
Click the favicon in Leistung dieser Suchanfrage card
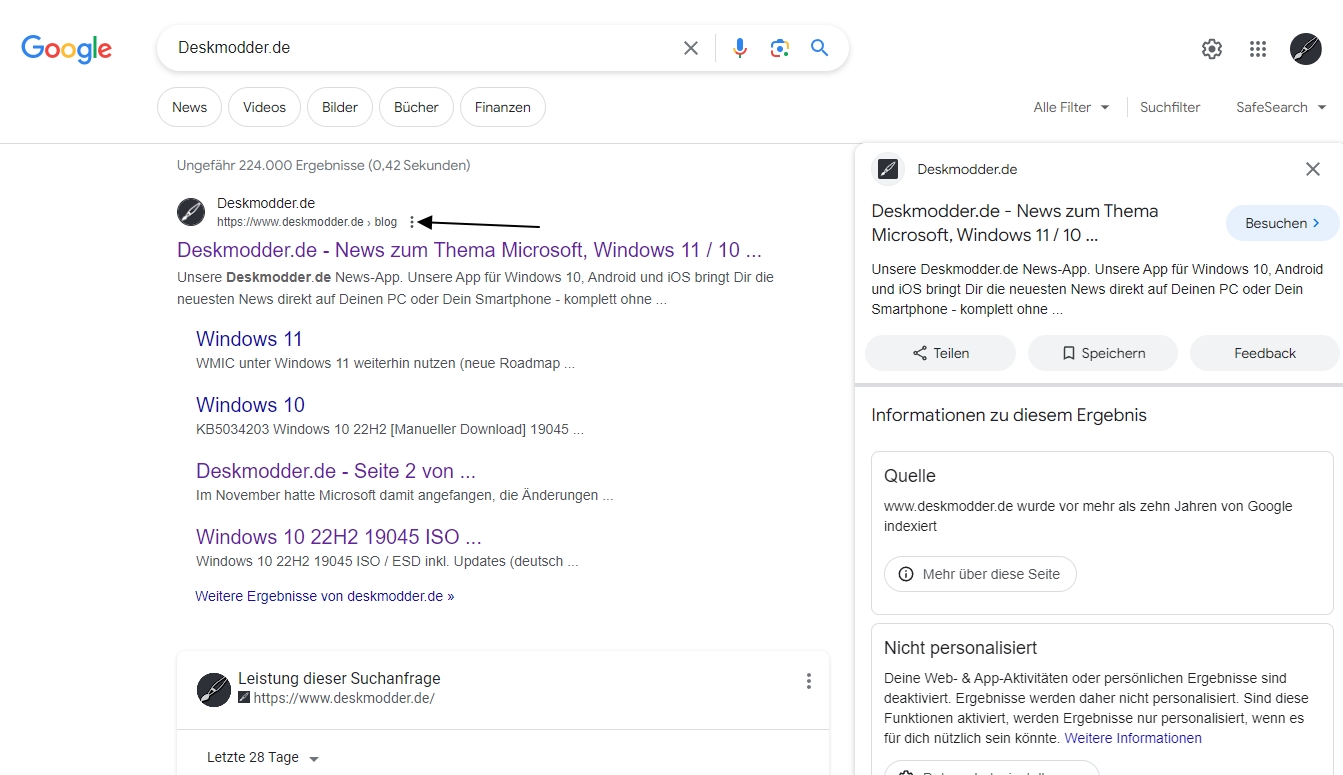click(214, 690)
